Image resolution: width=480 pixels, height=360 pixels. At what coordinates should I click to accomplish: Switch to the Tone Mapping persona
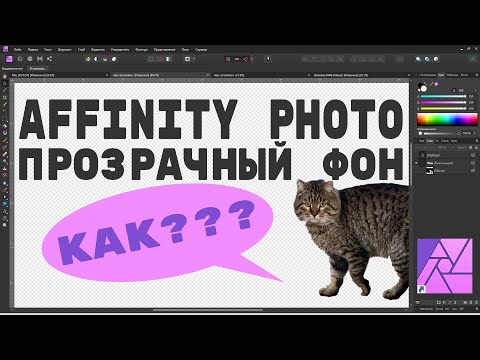pyautogui.click(x=40, y=59)
